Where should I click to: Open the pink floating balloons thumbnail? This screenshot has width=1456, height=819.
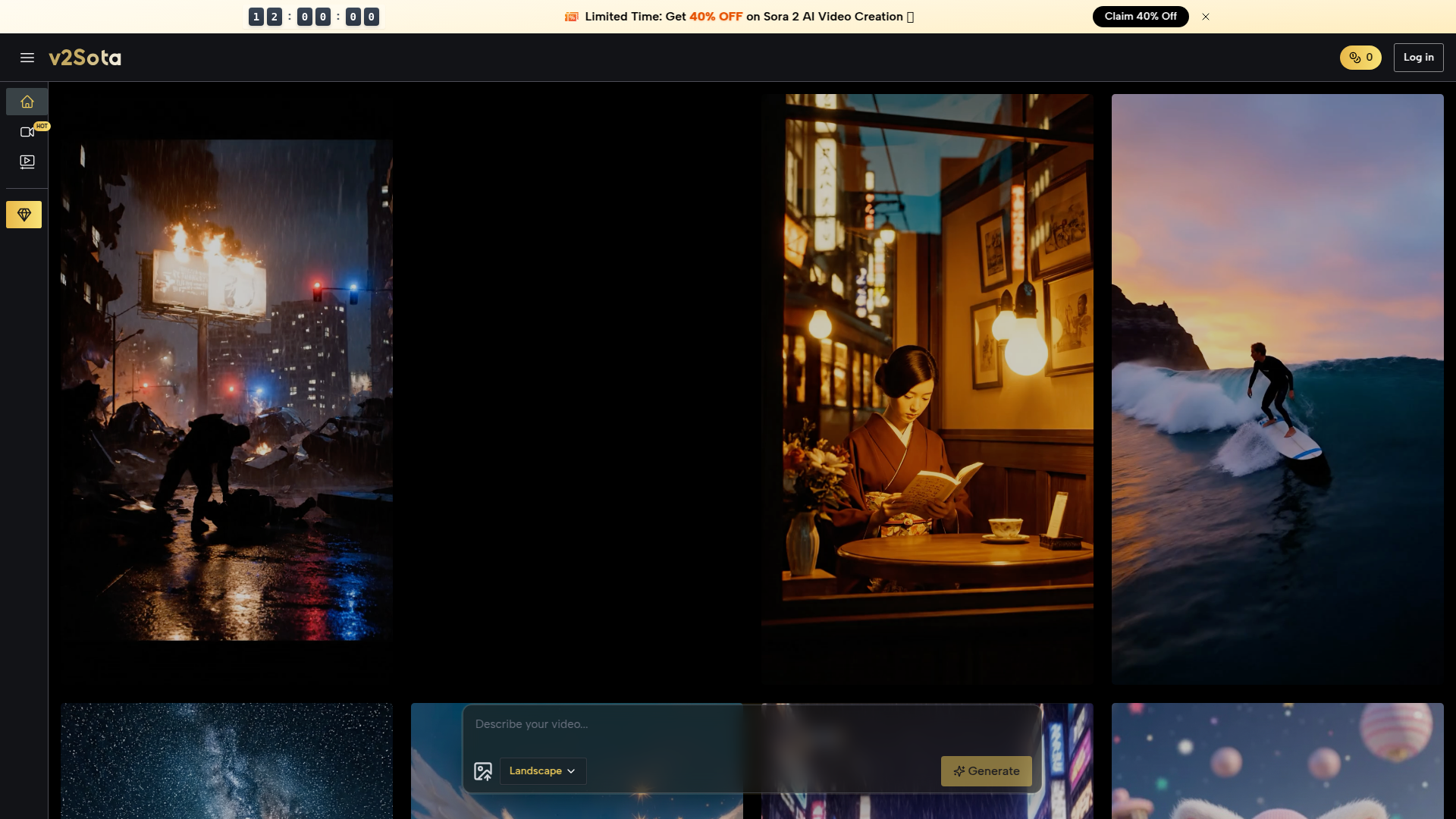(x=1277, y=761)
